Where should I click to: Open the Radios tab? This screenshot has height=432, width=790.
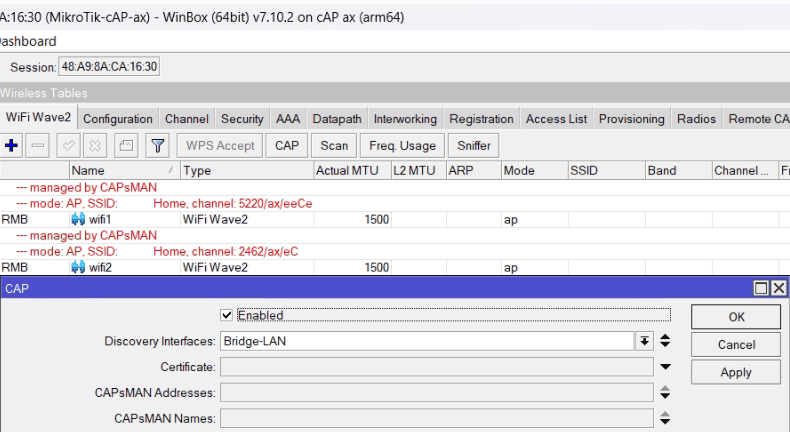[x=696, y=119]
